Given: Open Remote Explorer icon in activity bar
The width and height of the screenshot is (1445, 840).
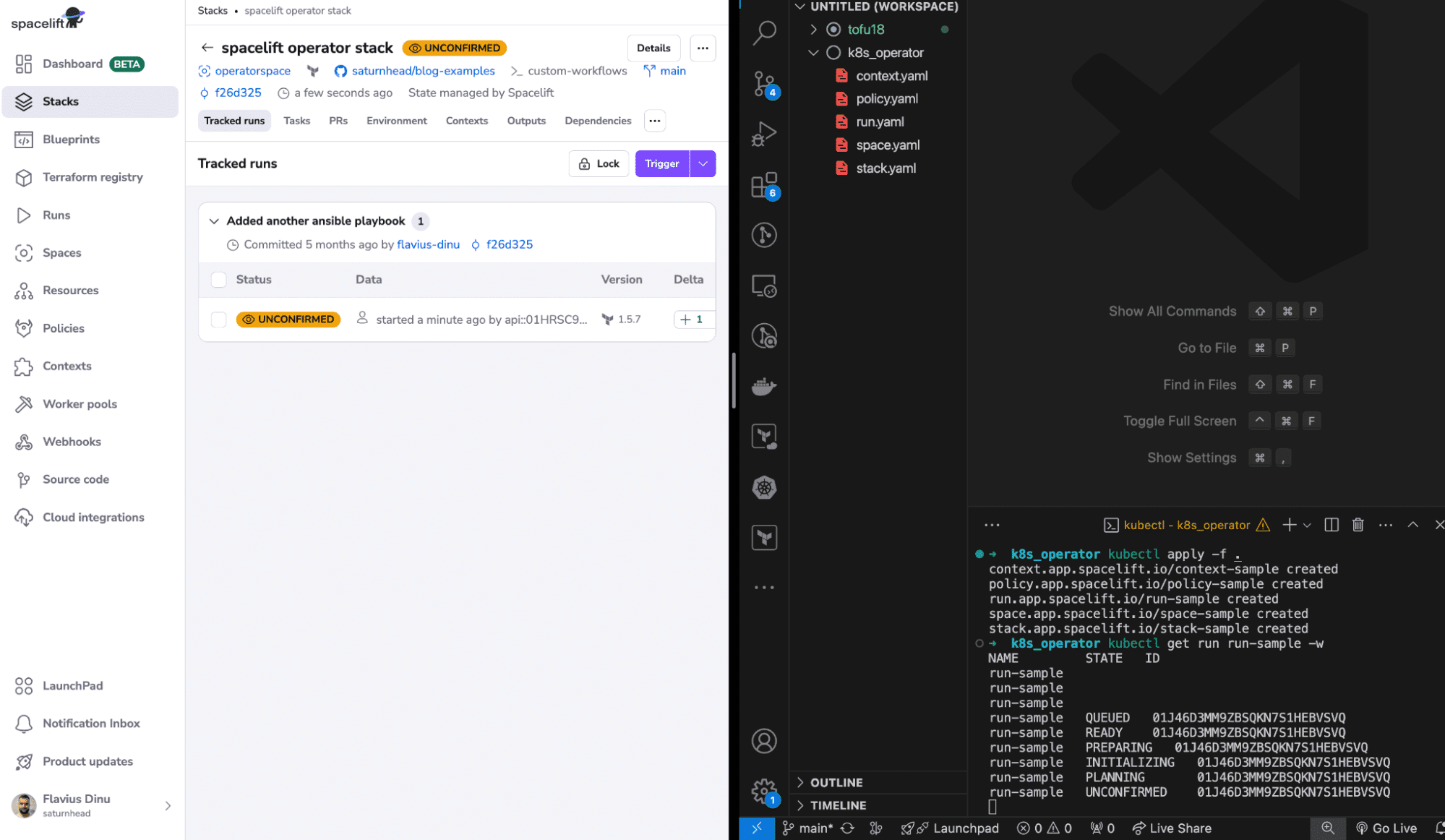Looking at the screenshot, I should [x=764, y=286].
